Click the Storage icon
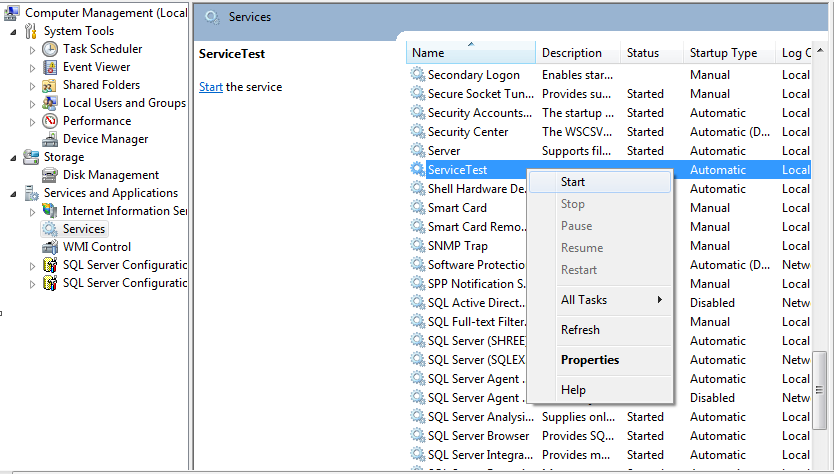This screenshot has width=834, height=474. (31, 157)
